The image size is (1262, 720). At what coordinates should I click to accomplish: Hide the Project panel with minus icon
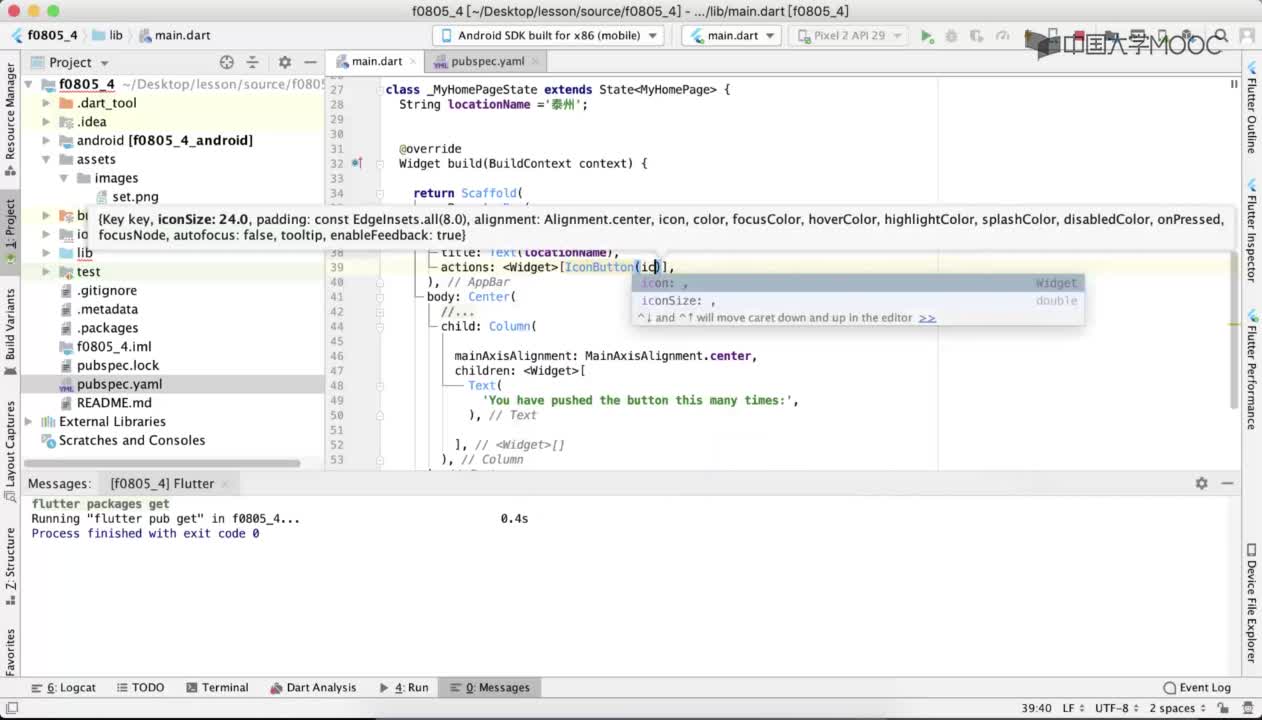tap(310, 62)
